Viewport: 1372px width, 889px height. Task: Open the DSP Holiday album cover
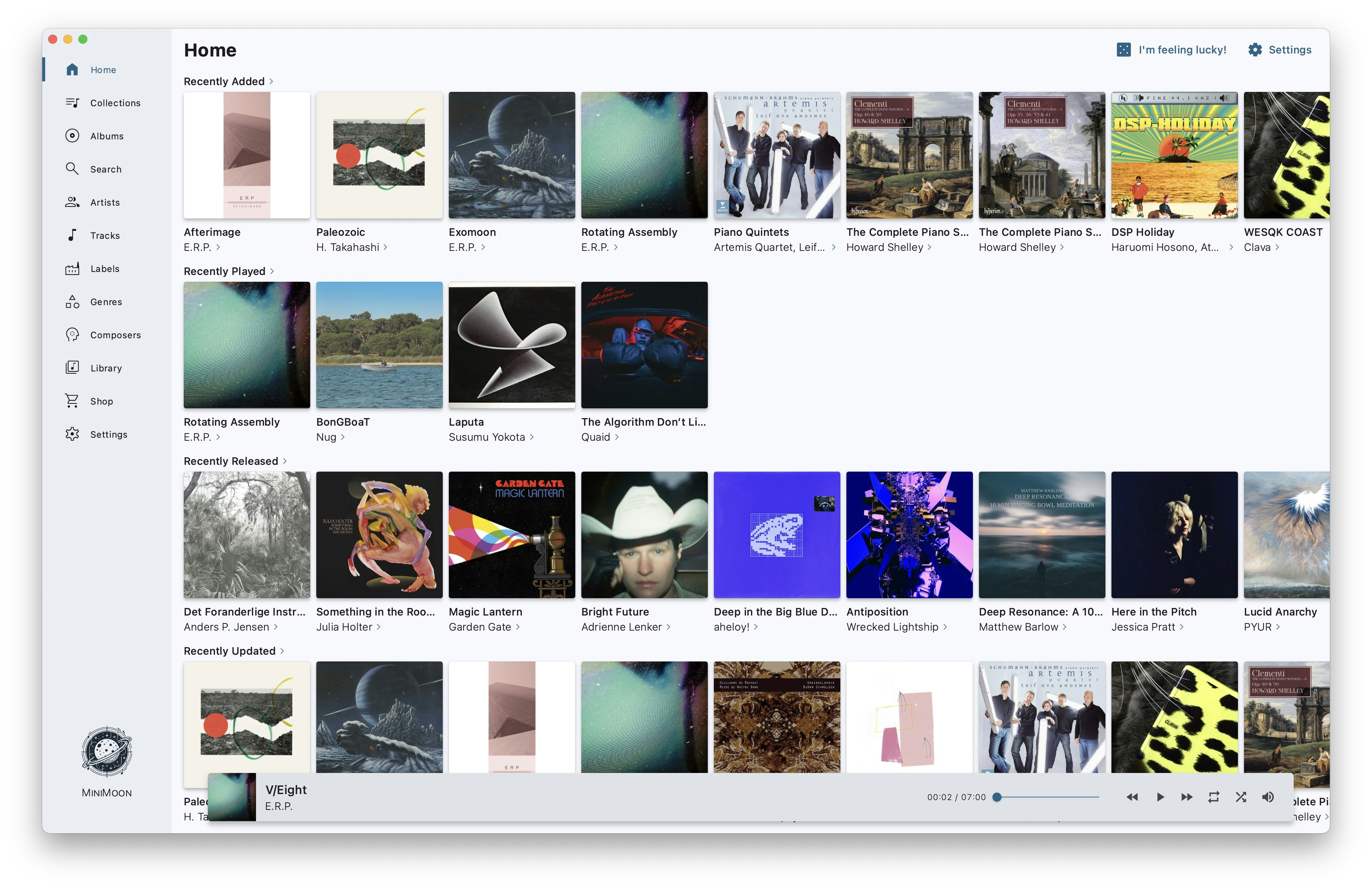(x=1174, y=155)
